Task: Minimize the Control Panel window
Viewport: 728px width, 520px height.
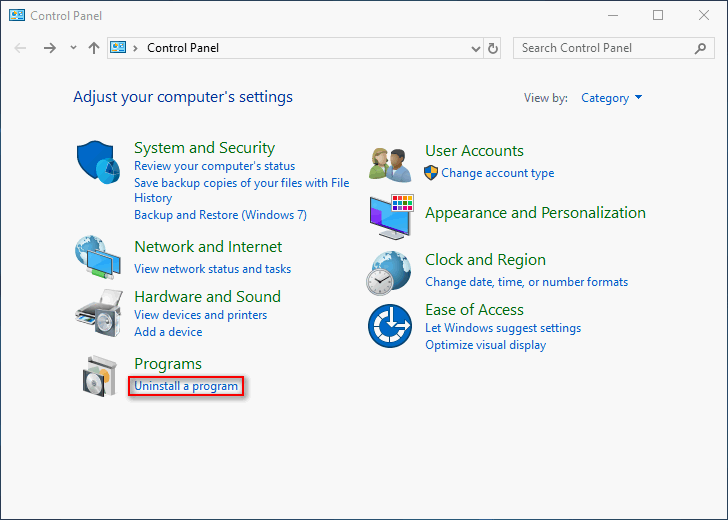Action: 613,15
